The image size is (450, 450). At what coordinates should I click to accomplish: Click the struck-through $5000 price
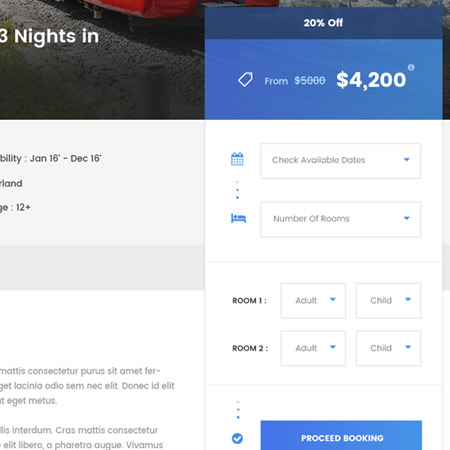click(x=310, y=81)
